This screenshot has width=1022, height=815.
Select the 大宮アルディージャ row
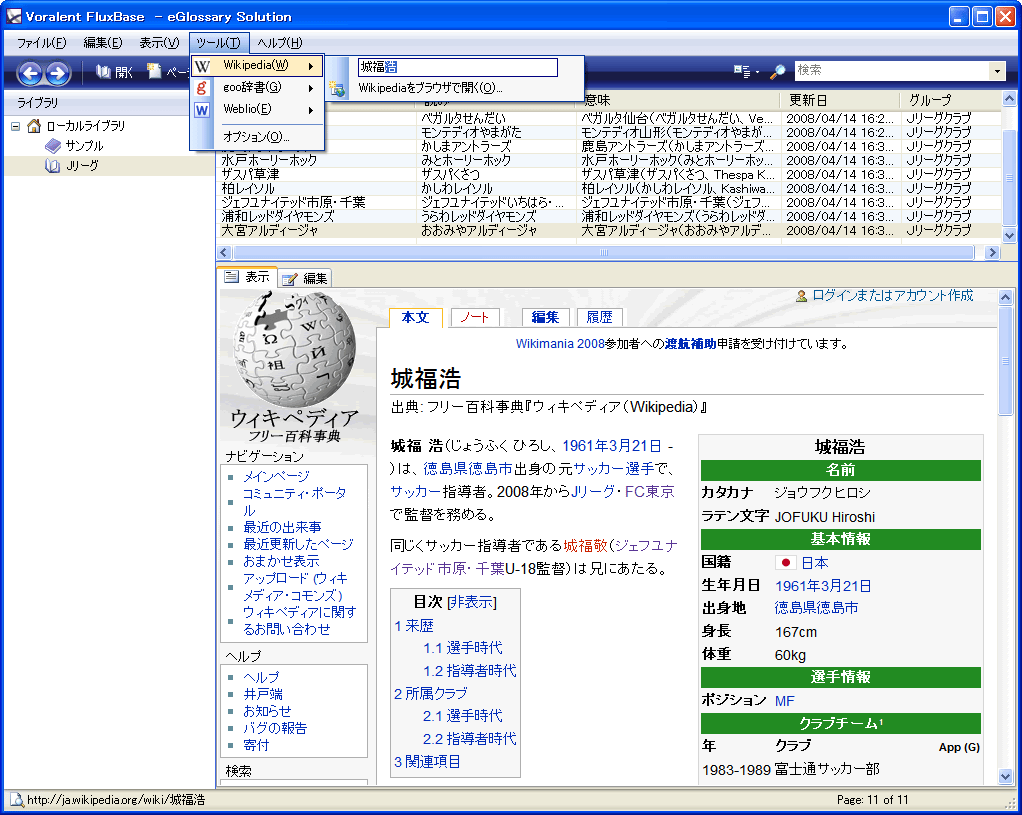click(609, 231)
